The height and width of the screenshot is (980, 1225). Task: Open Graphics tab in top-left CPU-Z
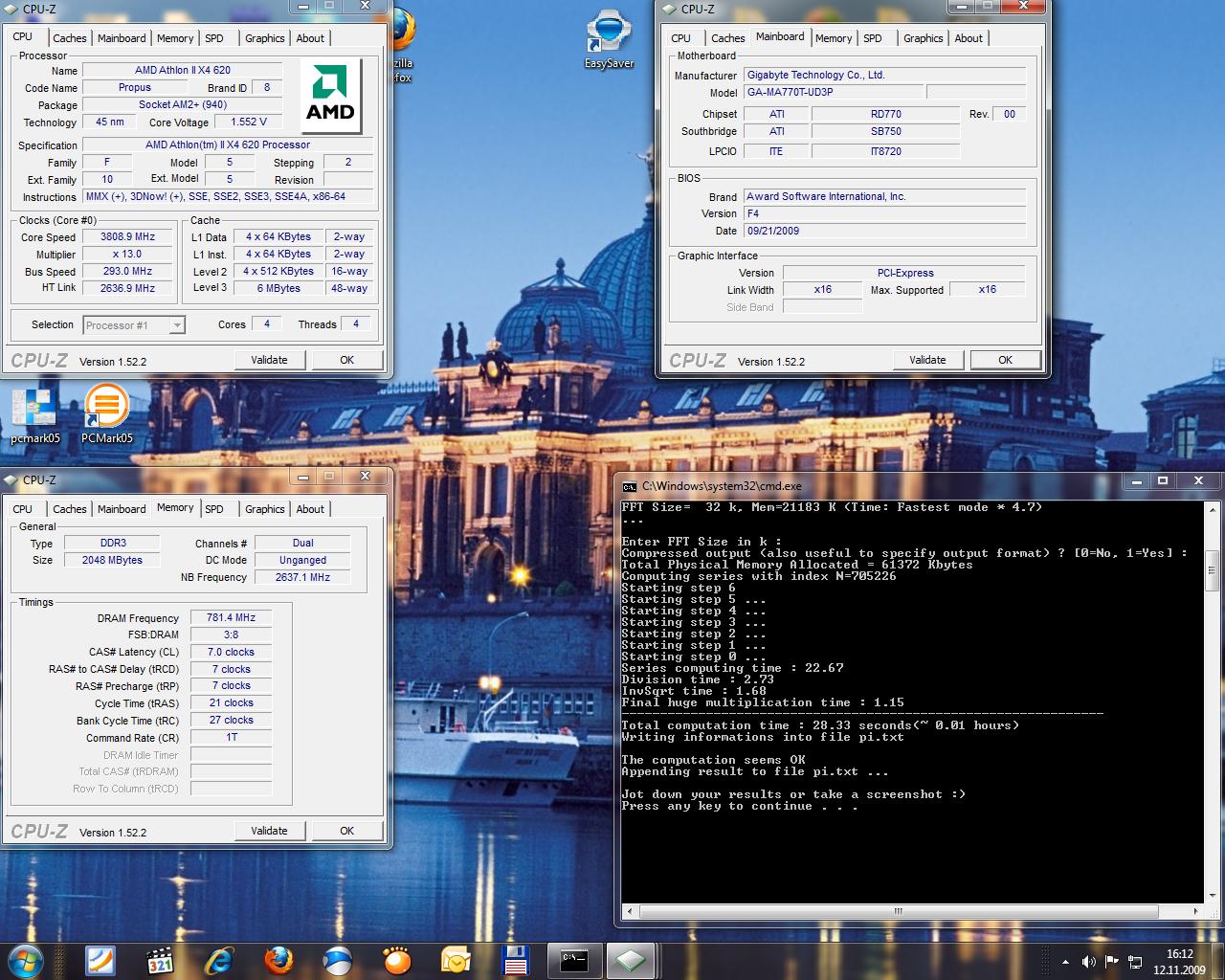click(x=264, y=38)
